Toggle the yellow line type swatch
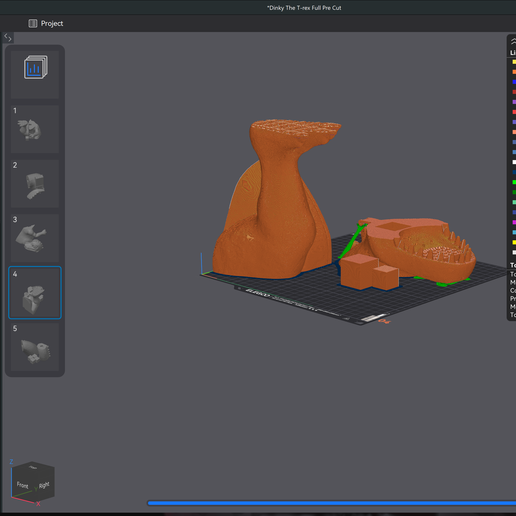 pyautogui.click(x=514, y=62)
